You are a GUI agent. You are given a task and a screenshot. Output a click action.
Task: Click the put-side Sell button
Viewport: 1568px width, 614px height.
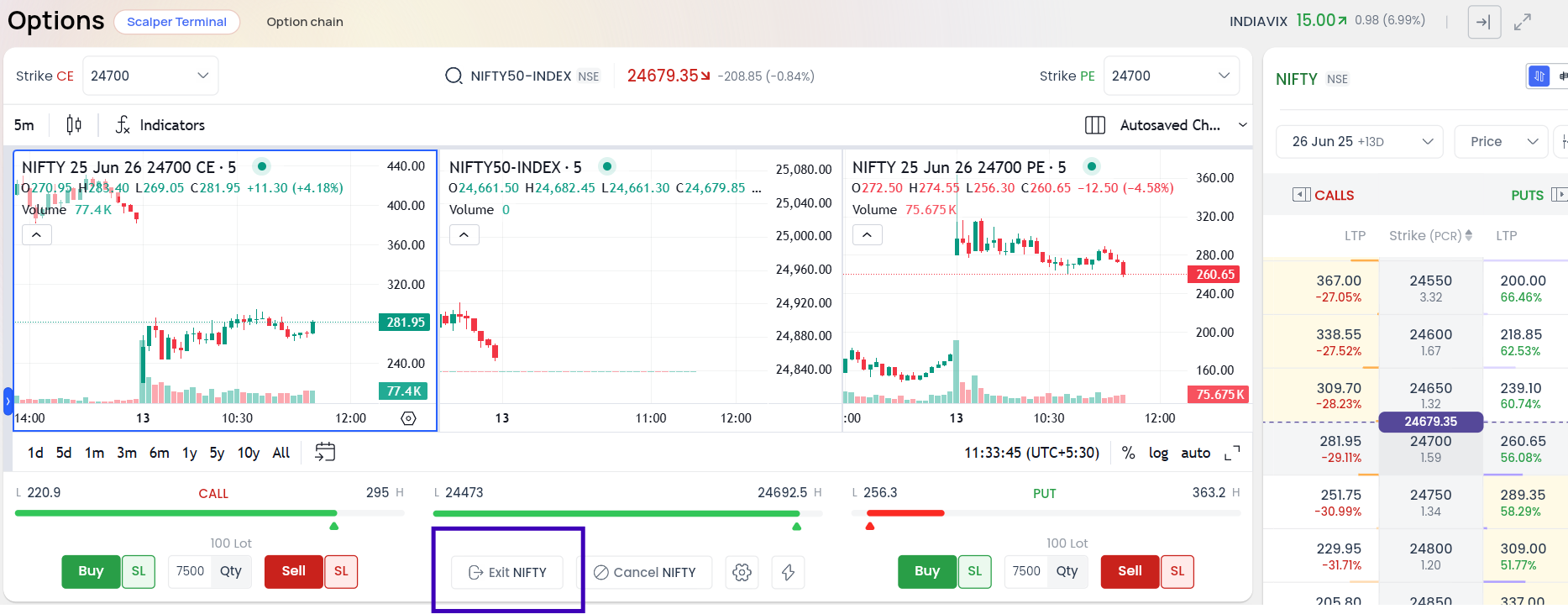coord(1130,571)
